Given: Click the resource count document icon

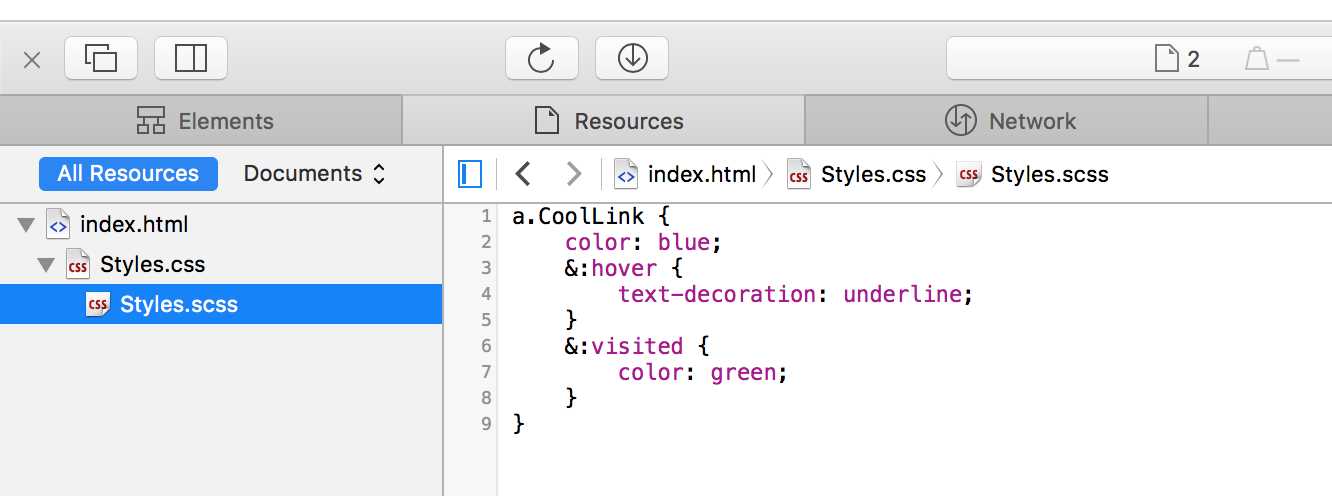Looking at the screenshot, I should (x=1166, y=60).
